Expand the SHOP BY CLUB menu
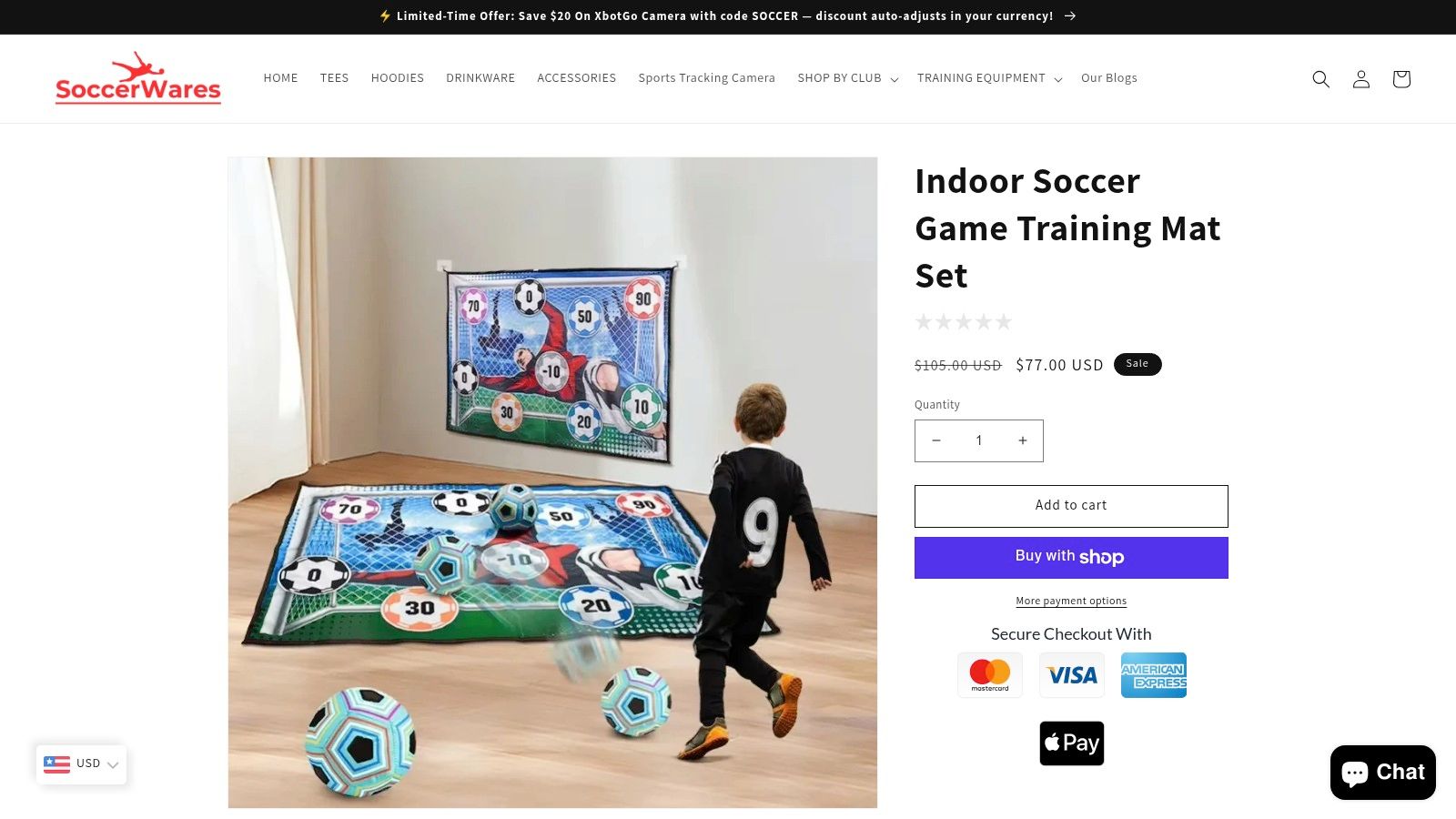This screenshot has height=819, width=1456. pos(848,78)
